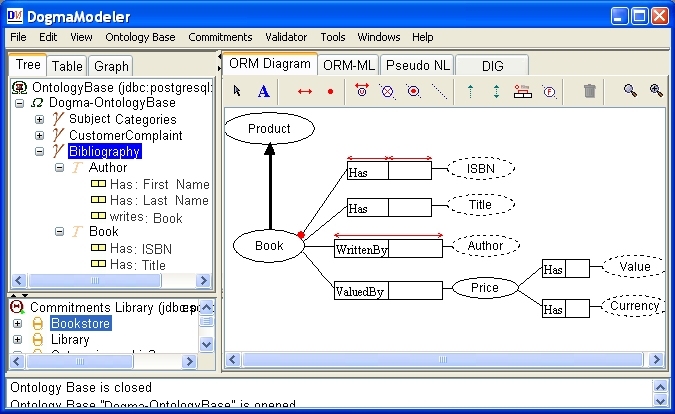Switch to the DIG tab
Screen dimensions: 675x414
coord(492,66)
